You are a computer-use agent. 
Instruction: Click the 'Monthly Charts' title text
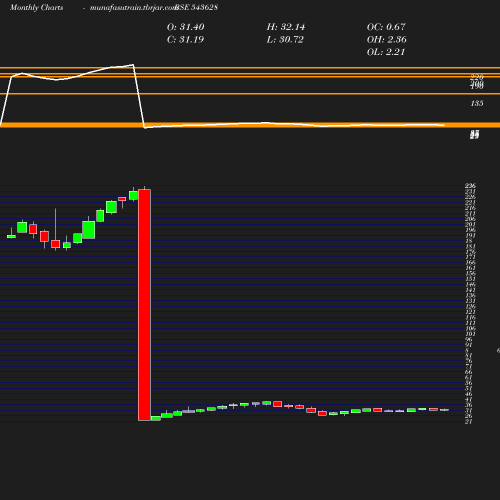(36, 7)
